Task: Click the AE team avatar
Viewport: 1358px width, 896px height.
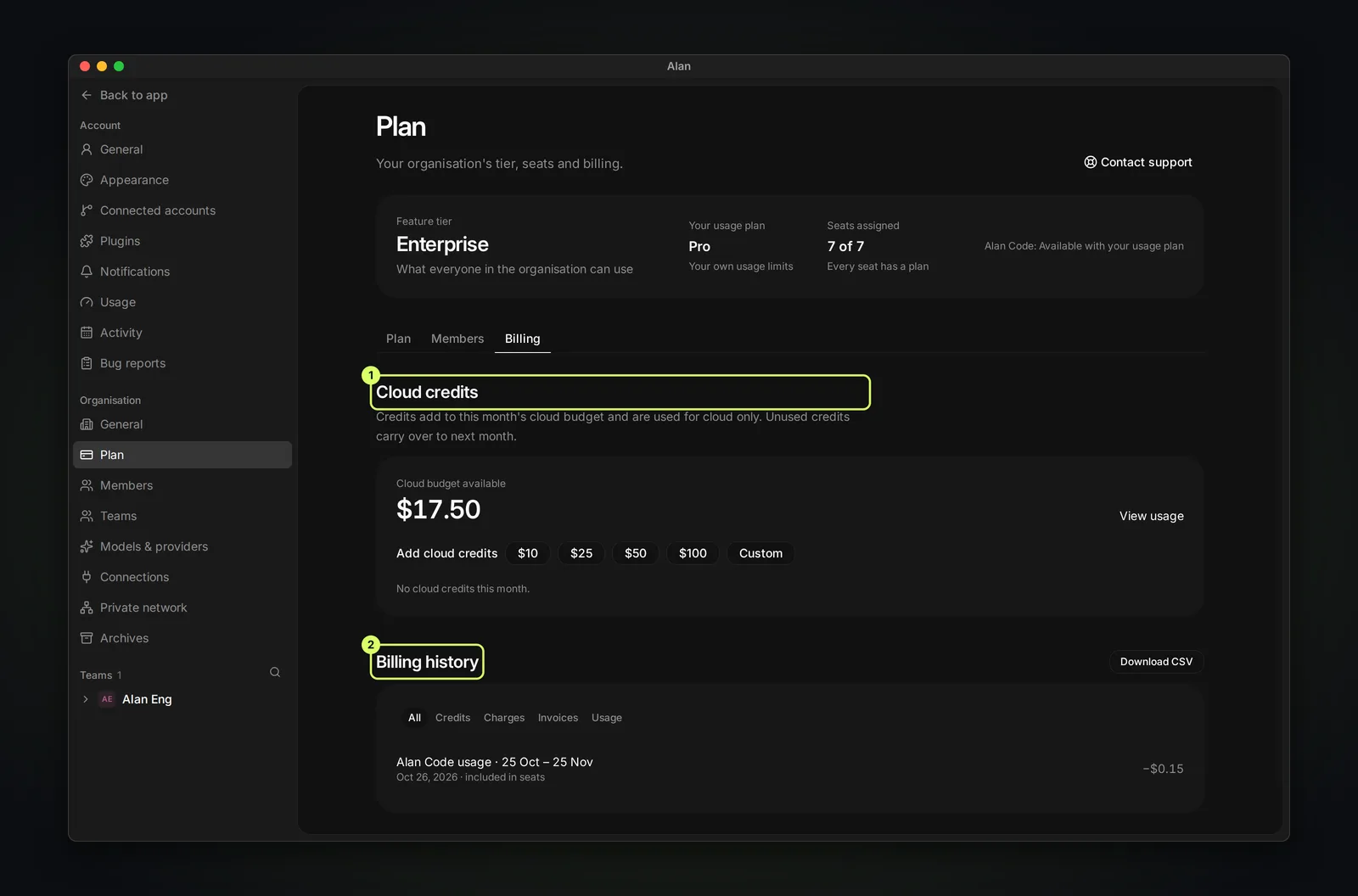Action: [107, 699]
